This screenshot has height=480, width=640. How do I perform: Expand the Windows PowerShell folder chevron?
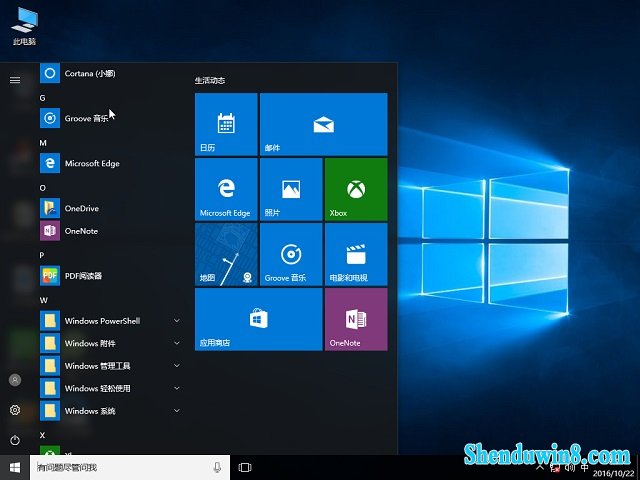point(177,321)
